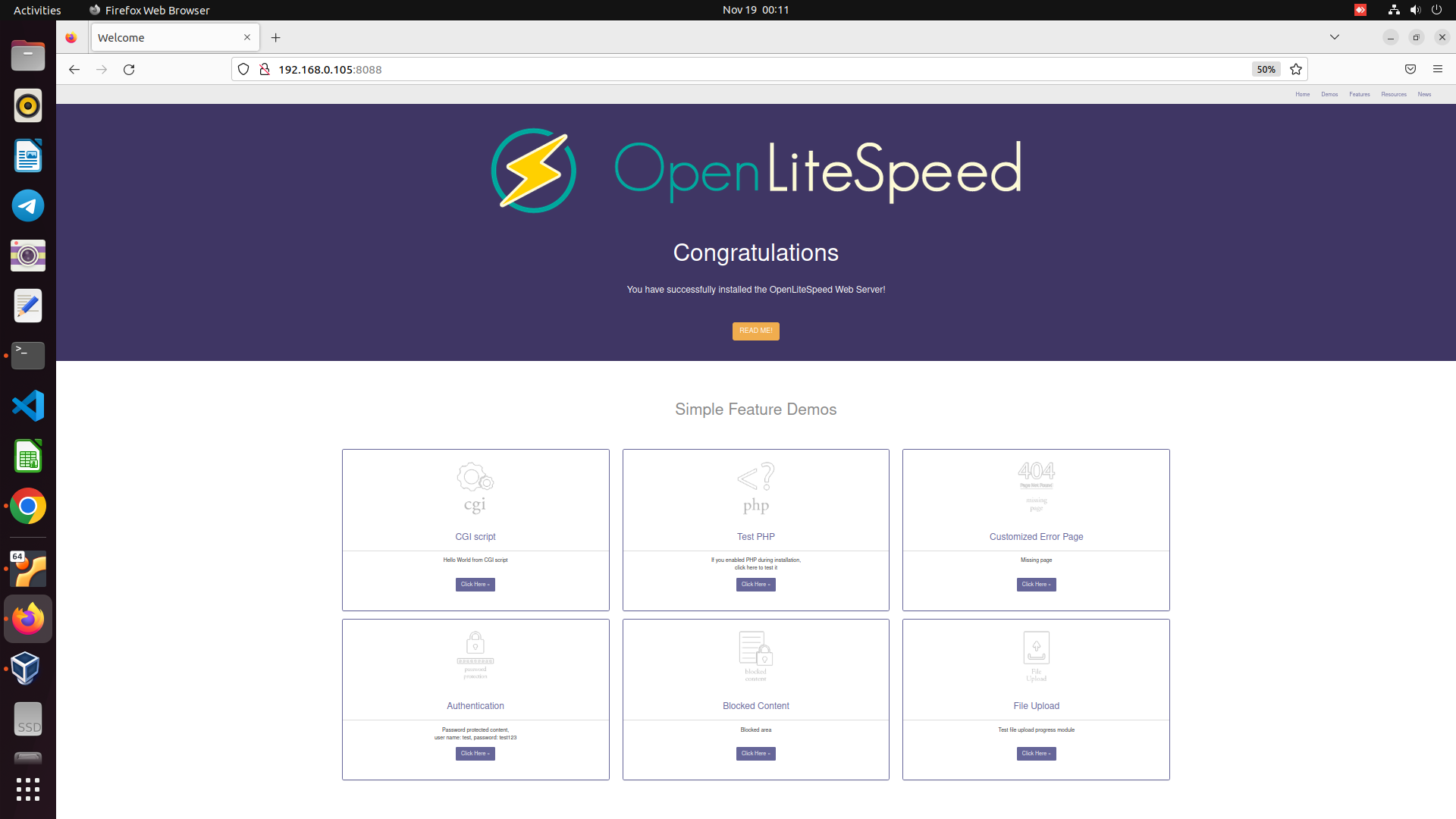
Task: Click Here button under Test PHP
Action: (x=756, y=585)
